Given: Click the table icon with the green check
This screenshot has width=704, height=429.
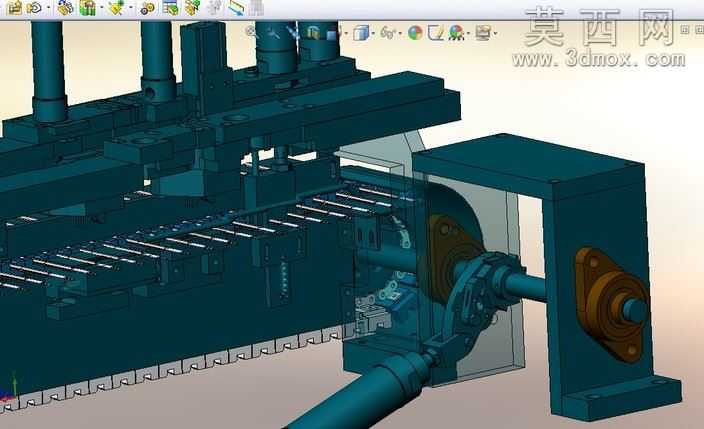Looking at the screenshot, I should point(171,7).
